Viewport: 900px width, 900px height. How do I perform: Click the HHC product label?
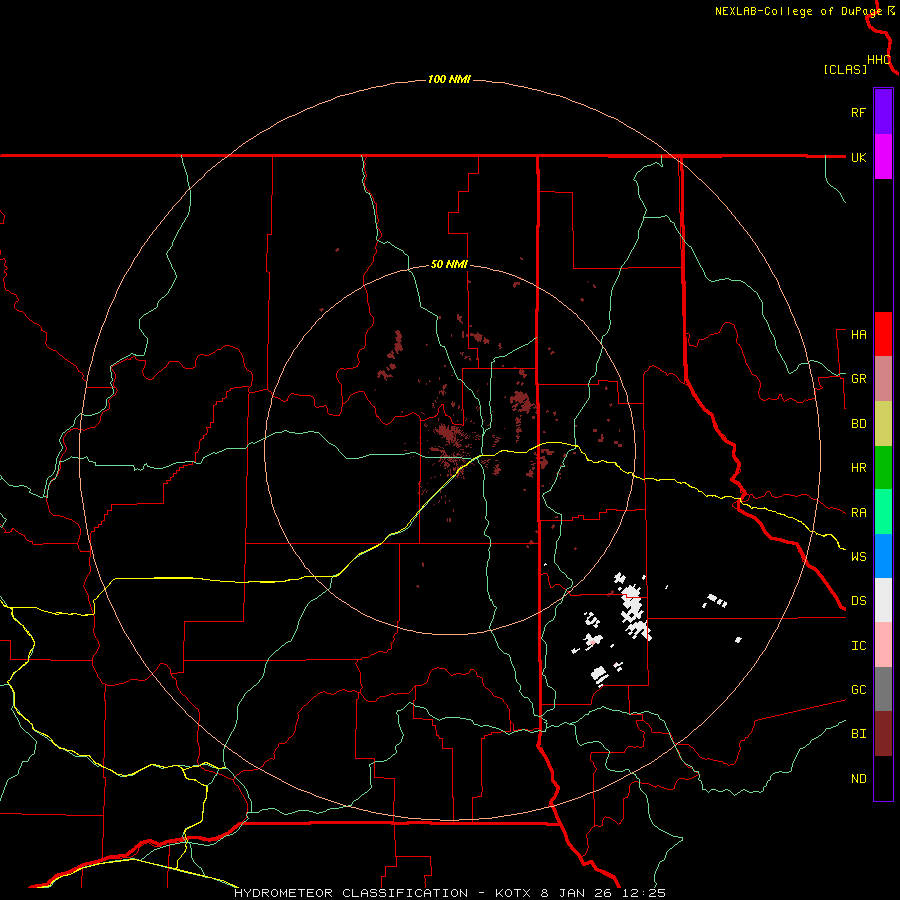coord(879,60)
